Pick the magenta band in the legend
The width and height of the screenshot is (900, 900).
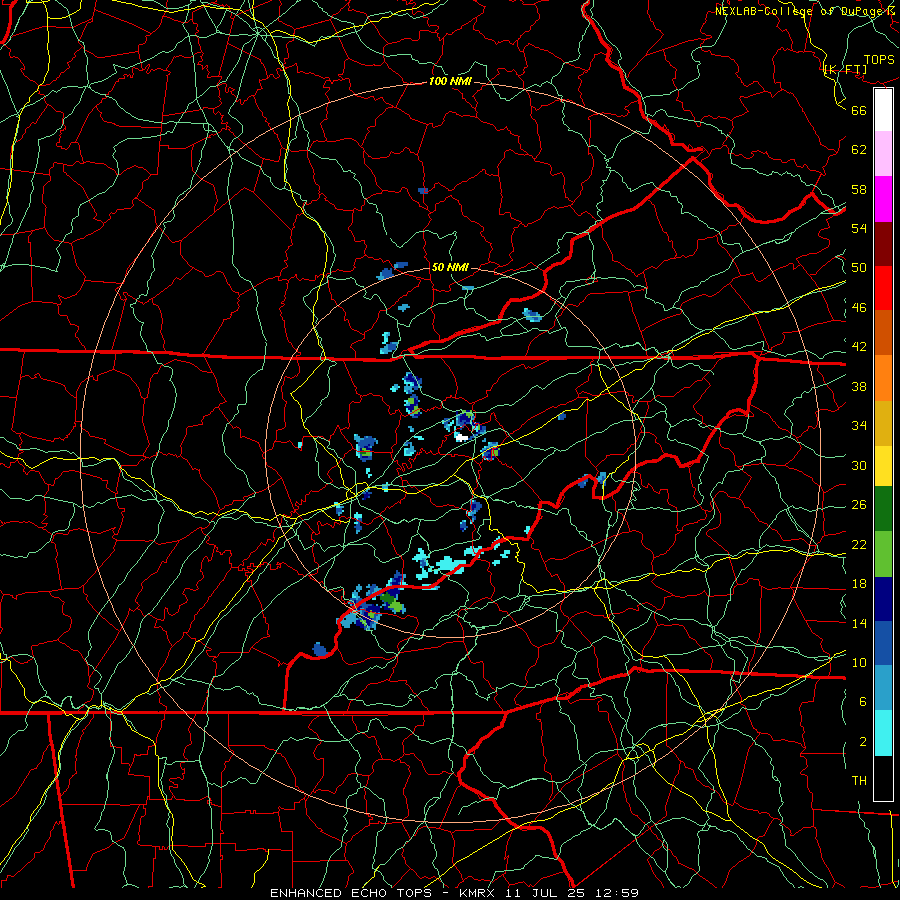pos(883,199)
